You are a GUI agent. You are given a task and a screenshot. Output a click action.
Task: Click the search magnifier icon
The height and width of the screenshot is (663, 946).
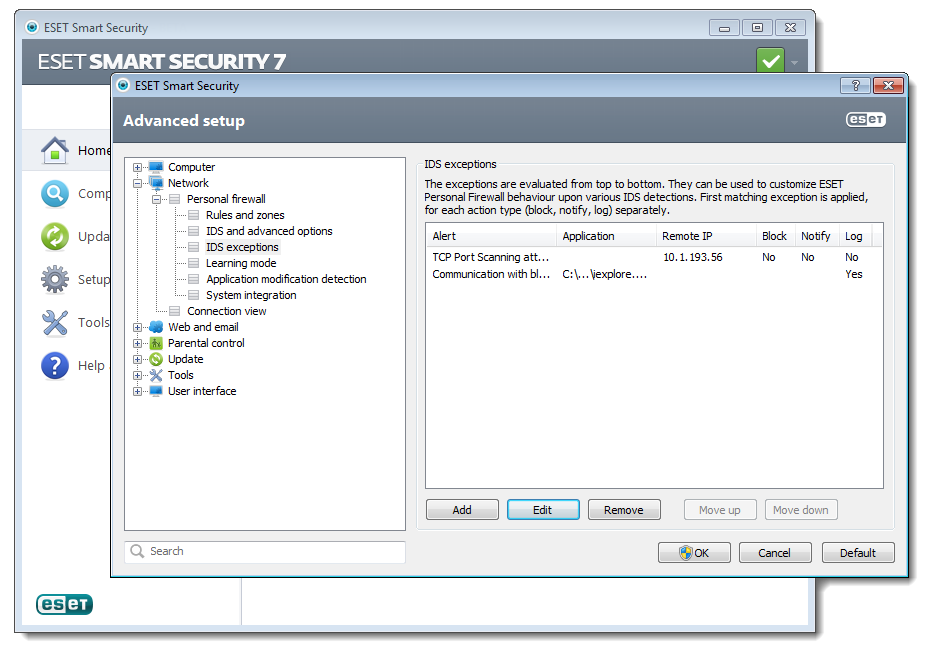pyautogui.click(x=137, y=551)
